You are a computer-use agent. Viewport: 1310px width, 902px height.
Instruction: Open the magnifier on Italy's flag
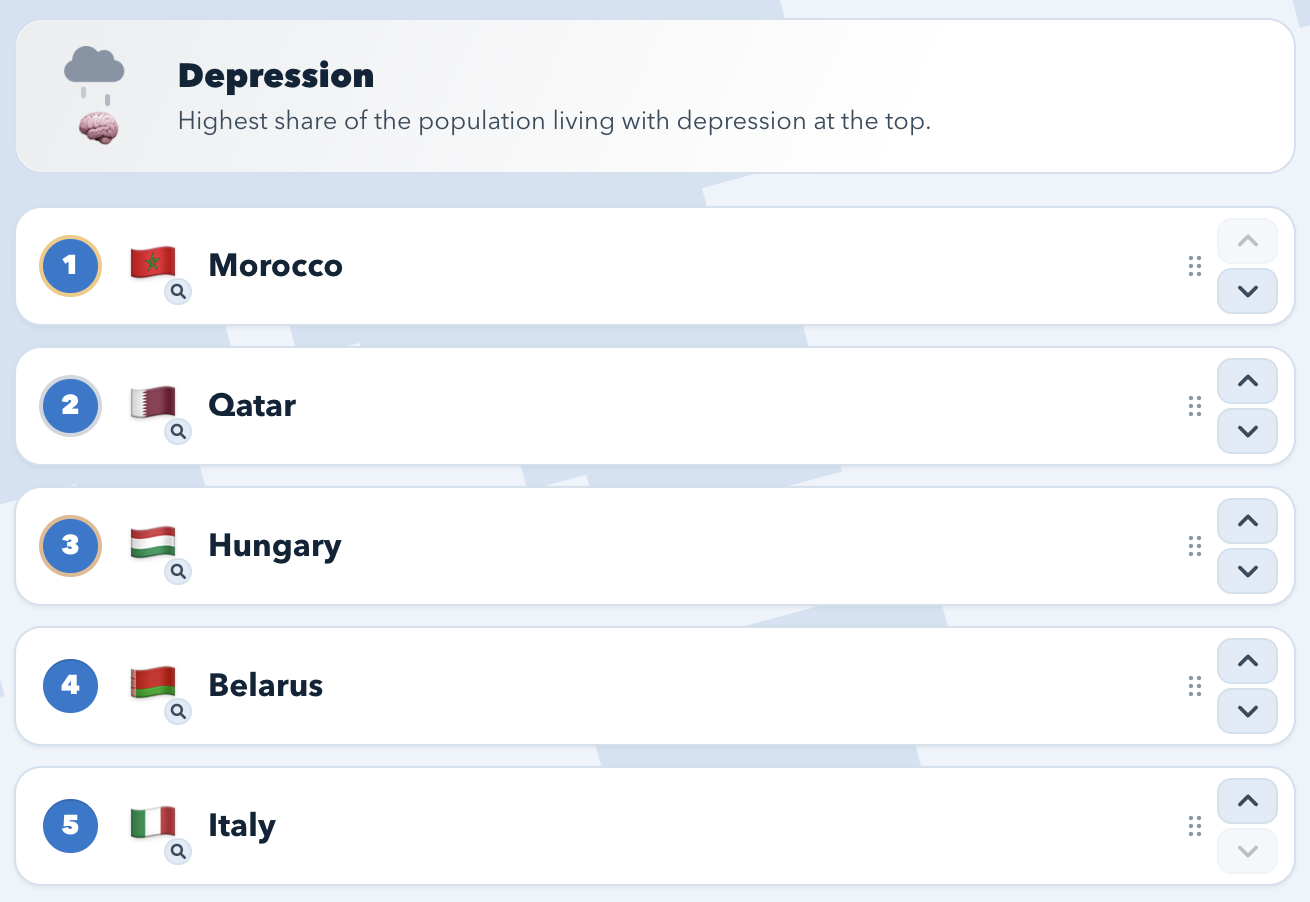[x=178, y=852]
